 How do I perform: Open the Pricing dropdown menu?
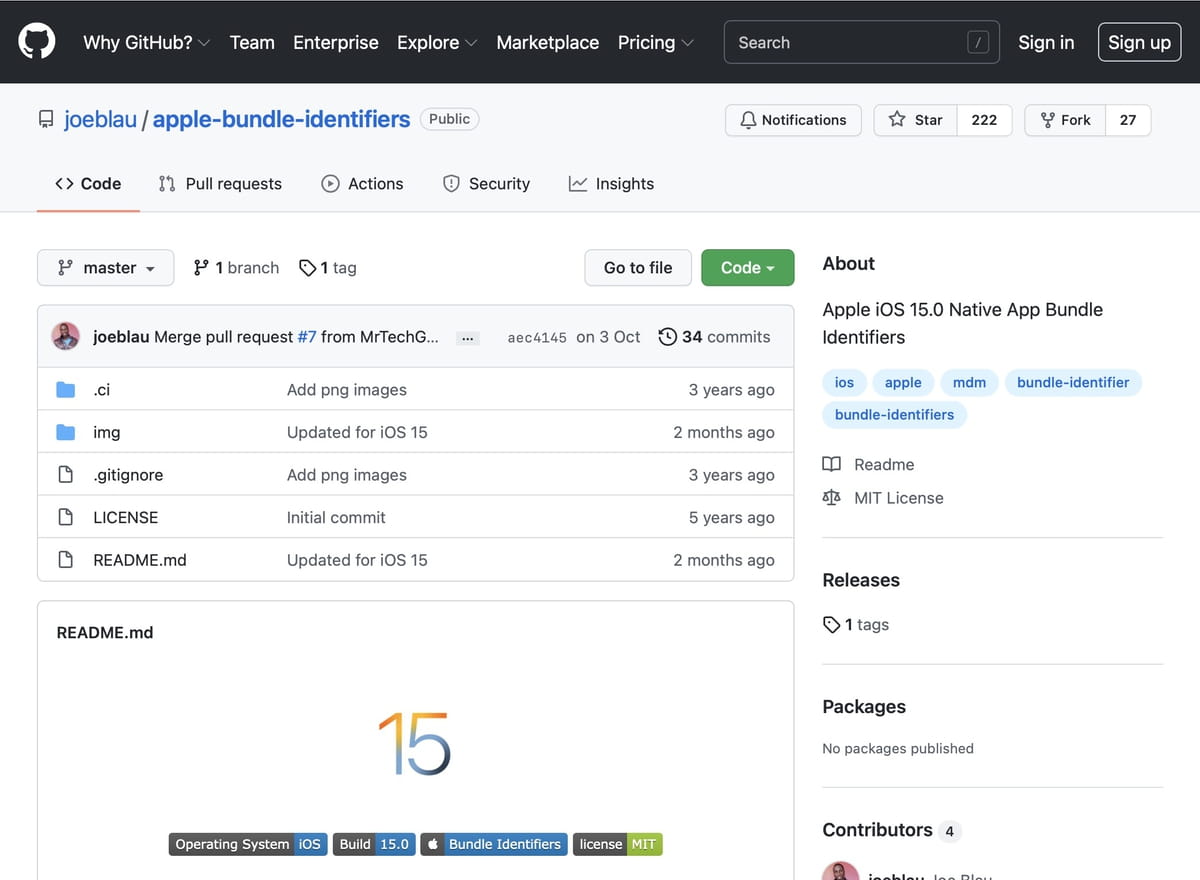[656, 42]
